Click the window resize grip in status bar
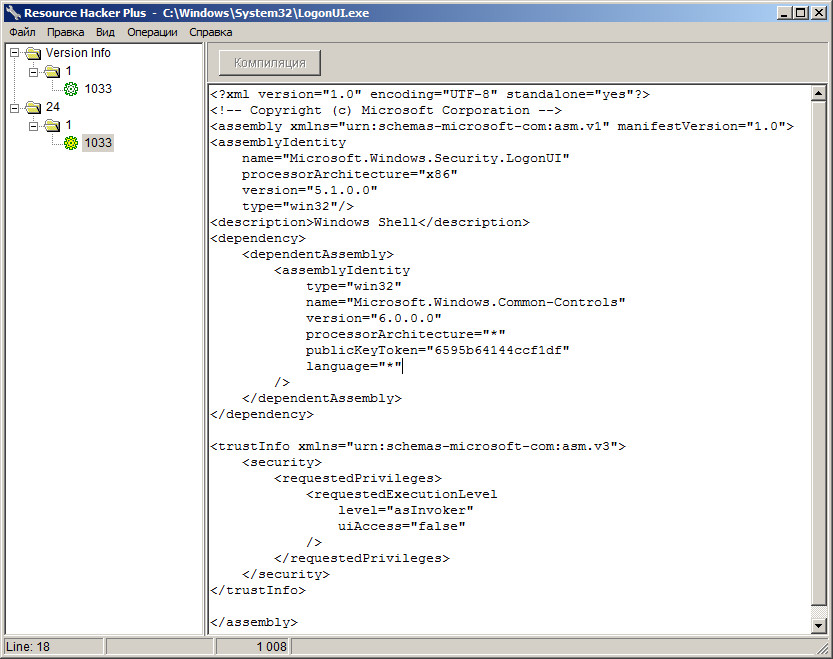 [823, 649]
